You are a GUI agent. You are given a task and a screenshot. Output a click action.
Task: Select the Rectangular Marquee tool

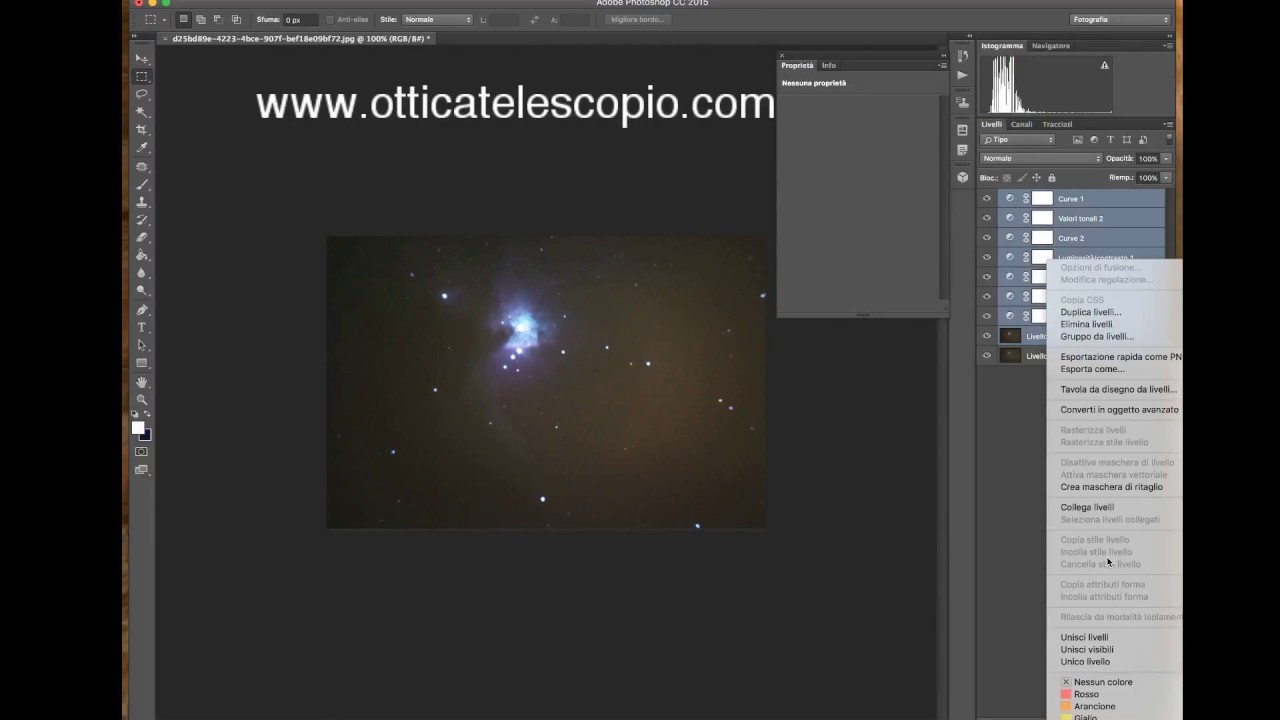[142, 77]
